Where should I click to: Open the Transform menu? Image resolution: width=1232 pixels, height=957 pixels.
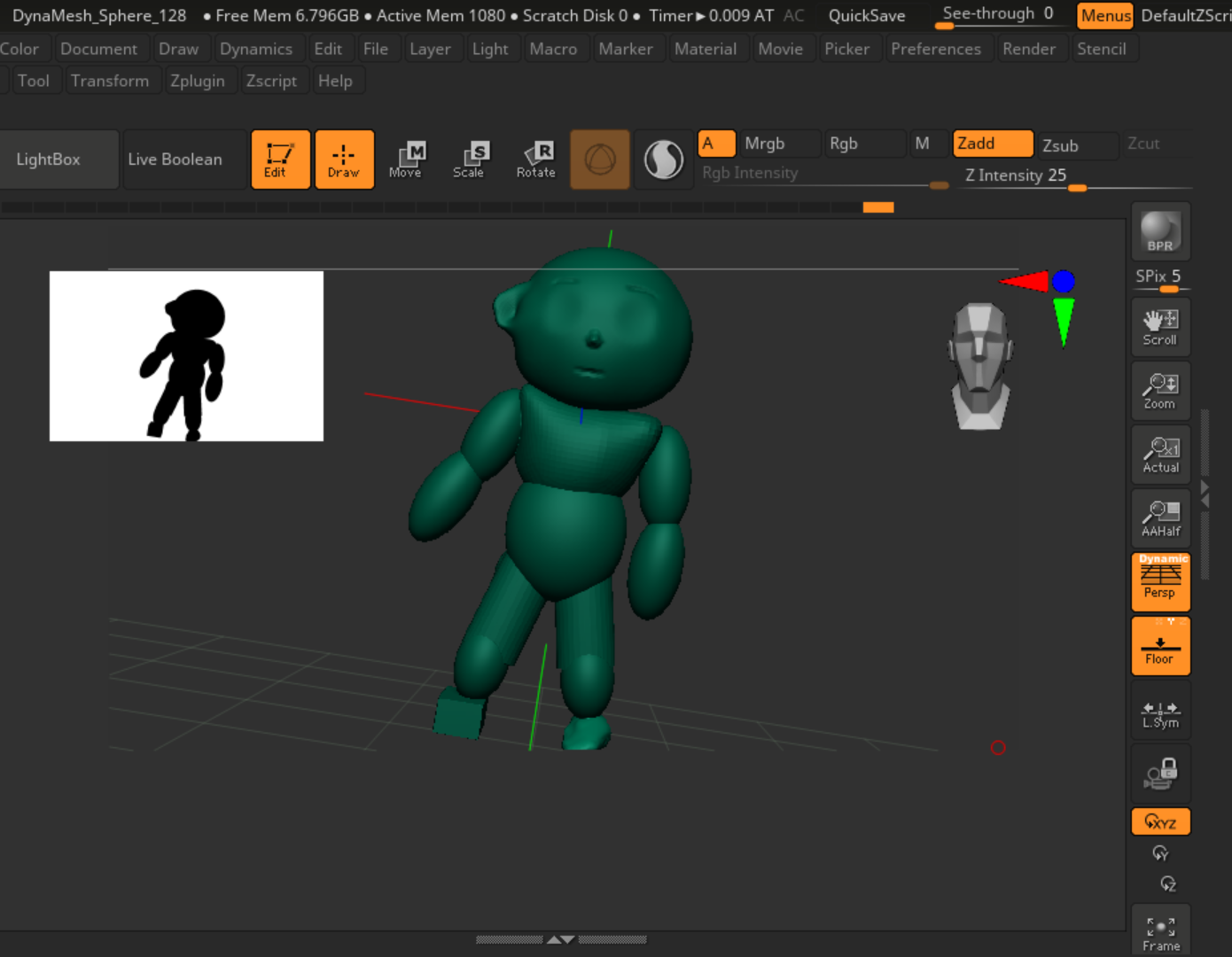(x=110, y=81)
